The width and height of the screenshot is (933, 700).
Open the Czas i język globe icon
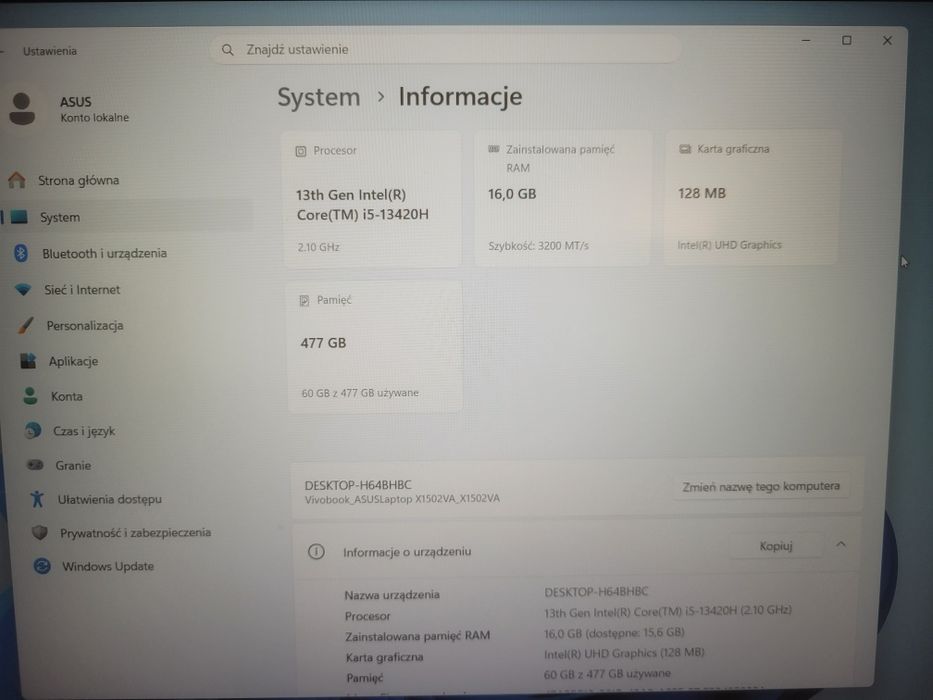click(33, 430)
